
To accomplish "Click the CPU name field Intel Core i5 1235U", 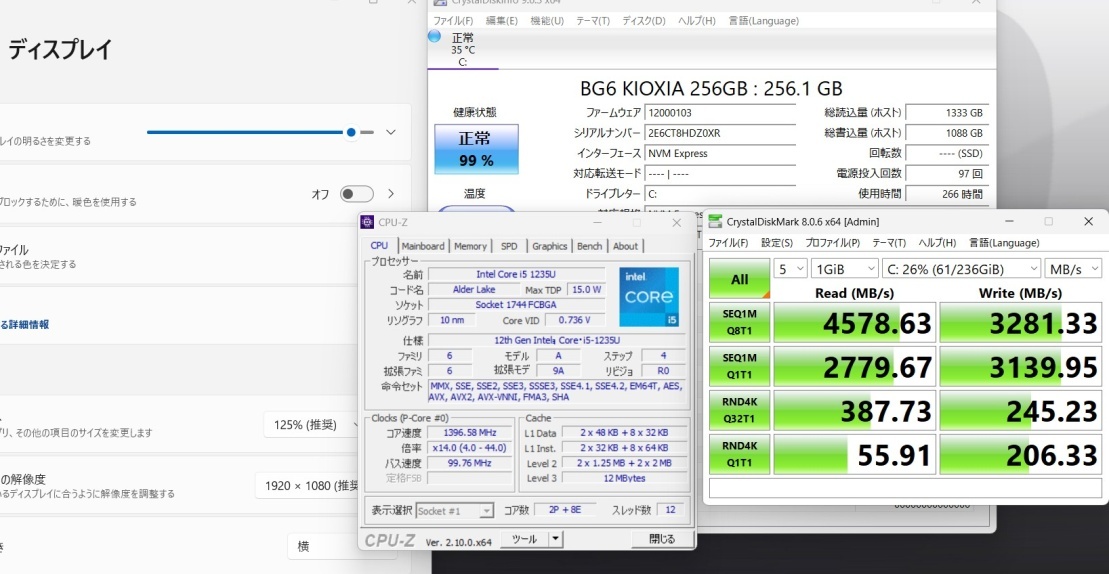I will 516,274.
